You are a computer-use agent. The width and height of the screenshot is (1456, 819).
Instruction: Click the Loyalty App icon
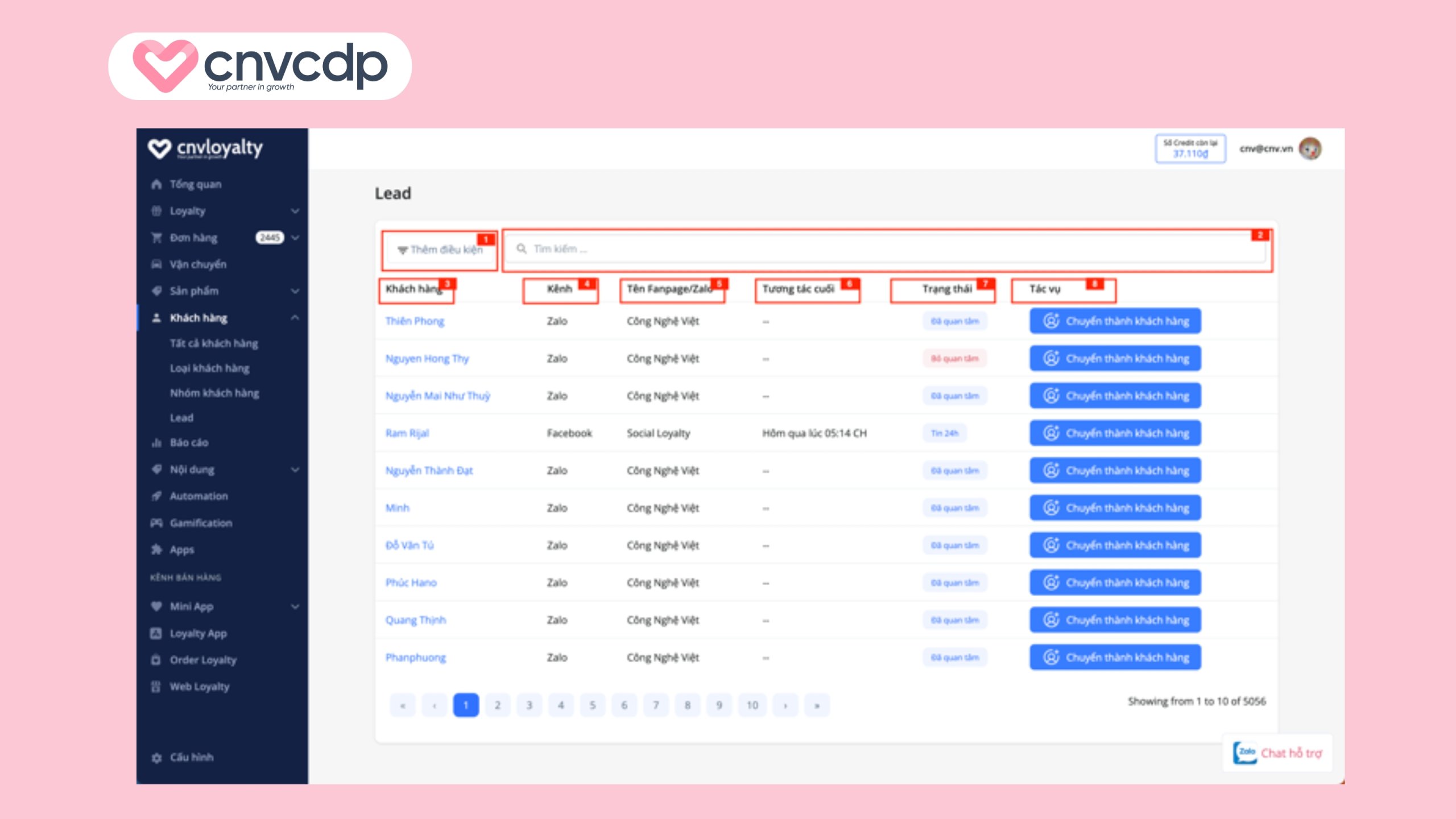156,633
